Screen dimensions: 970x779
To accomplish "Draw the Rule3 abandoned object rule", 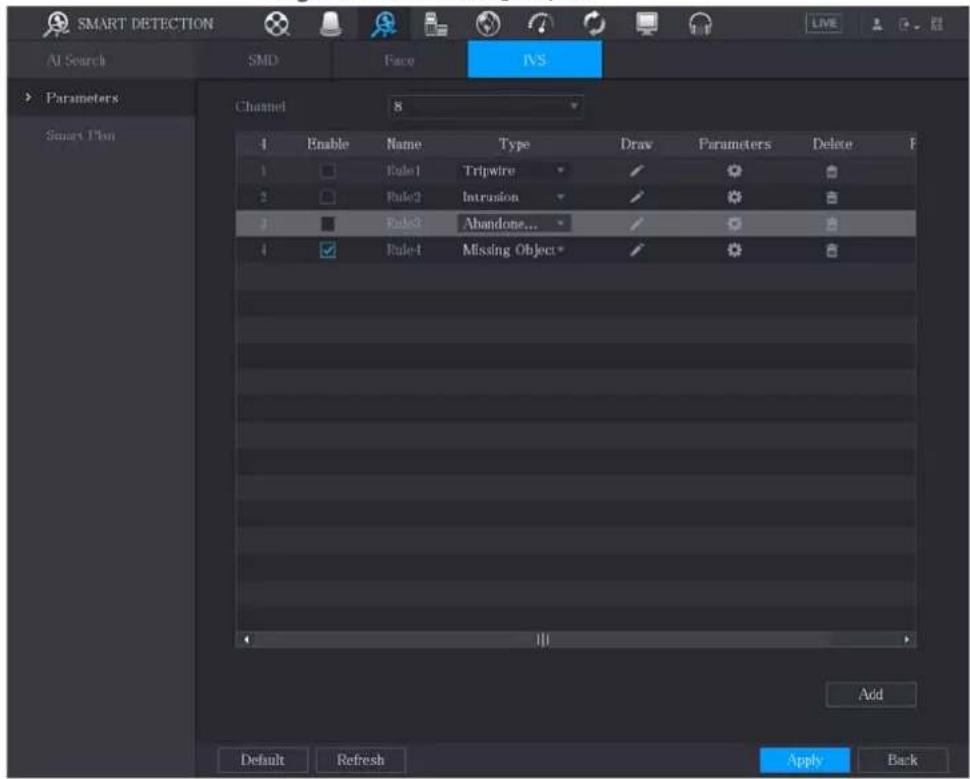I will tap(636, 223).
